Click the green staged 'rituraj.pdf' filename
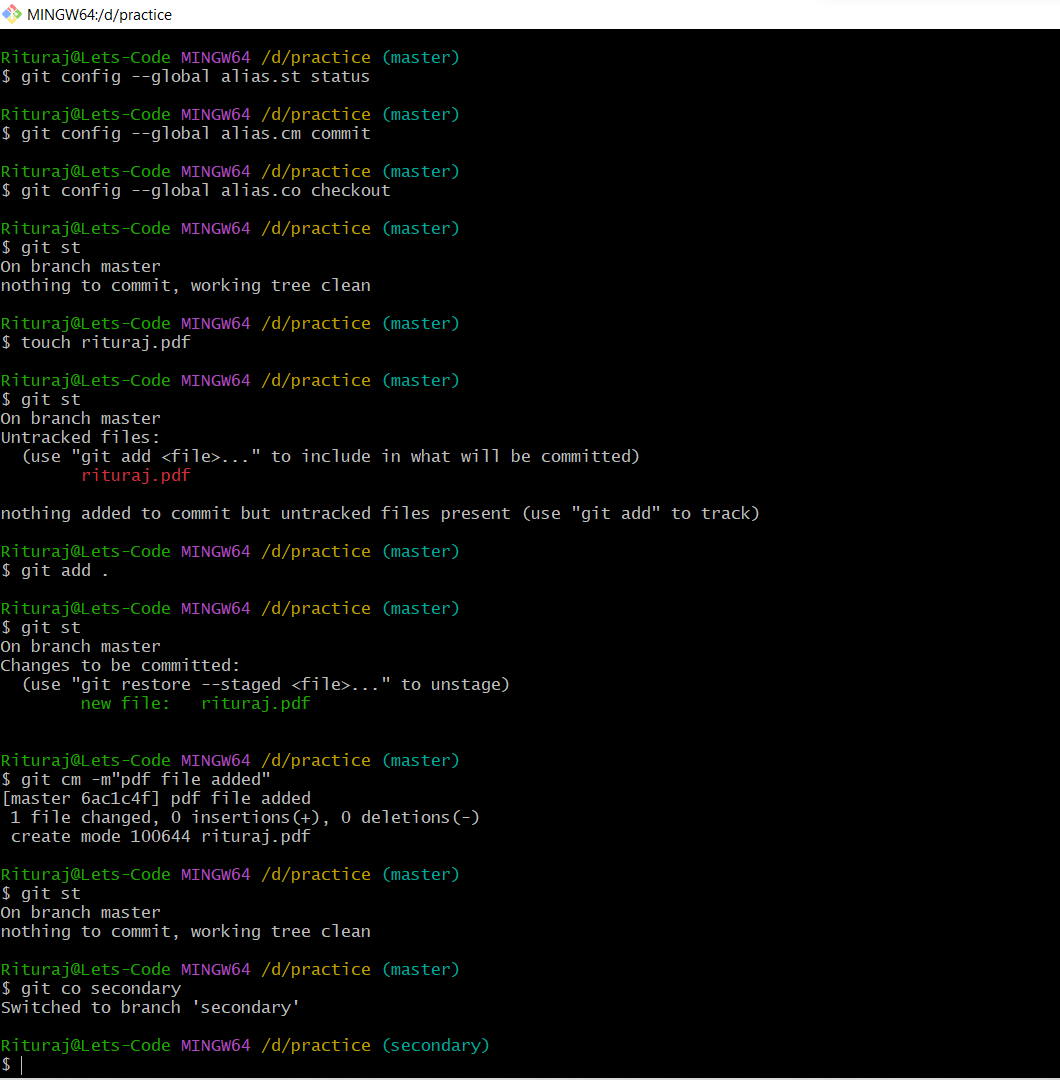This screenshot has width=1060, height=1080. tap(256, 704)
